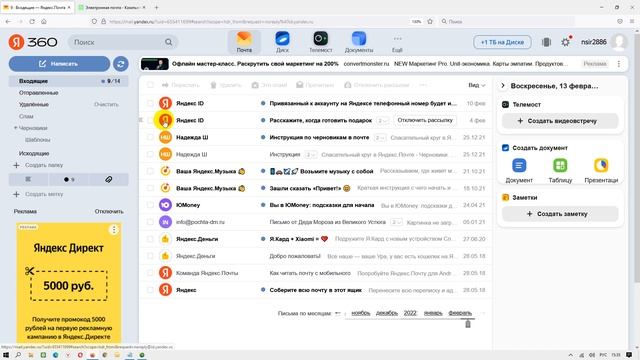640x360 pixels.
Task: Click the trash icon below month links
Action: click(468, 324)
